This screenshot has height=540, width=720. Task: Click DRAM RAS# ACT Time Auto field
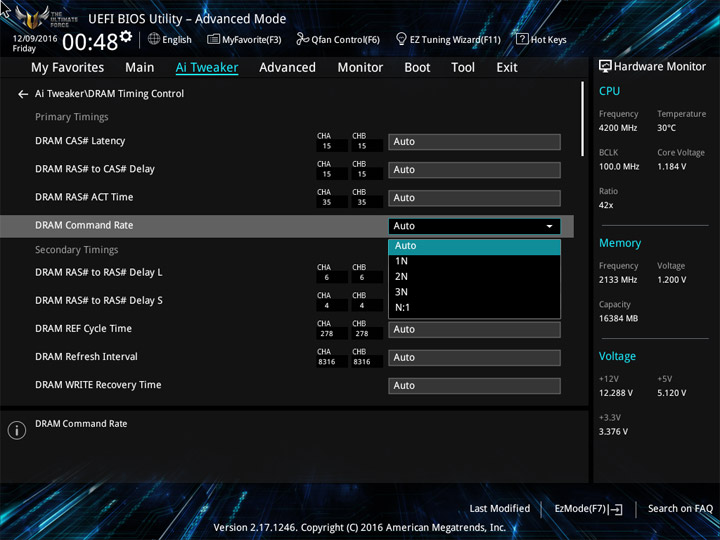coord(474,198)
